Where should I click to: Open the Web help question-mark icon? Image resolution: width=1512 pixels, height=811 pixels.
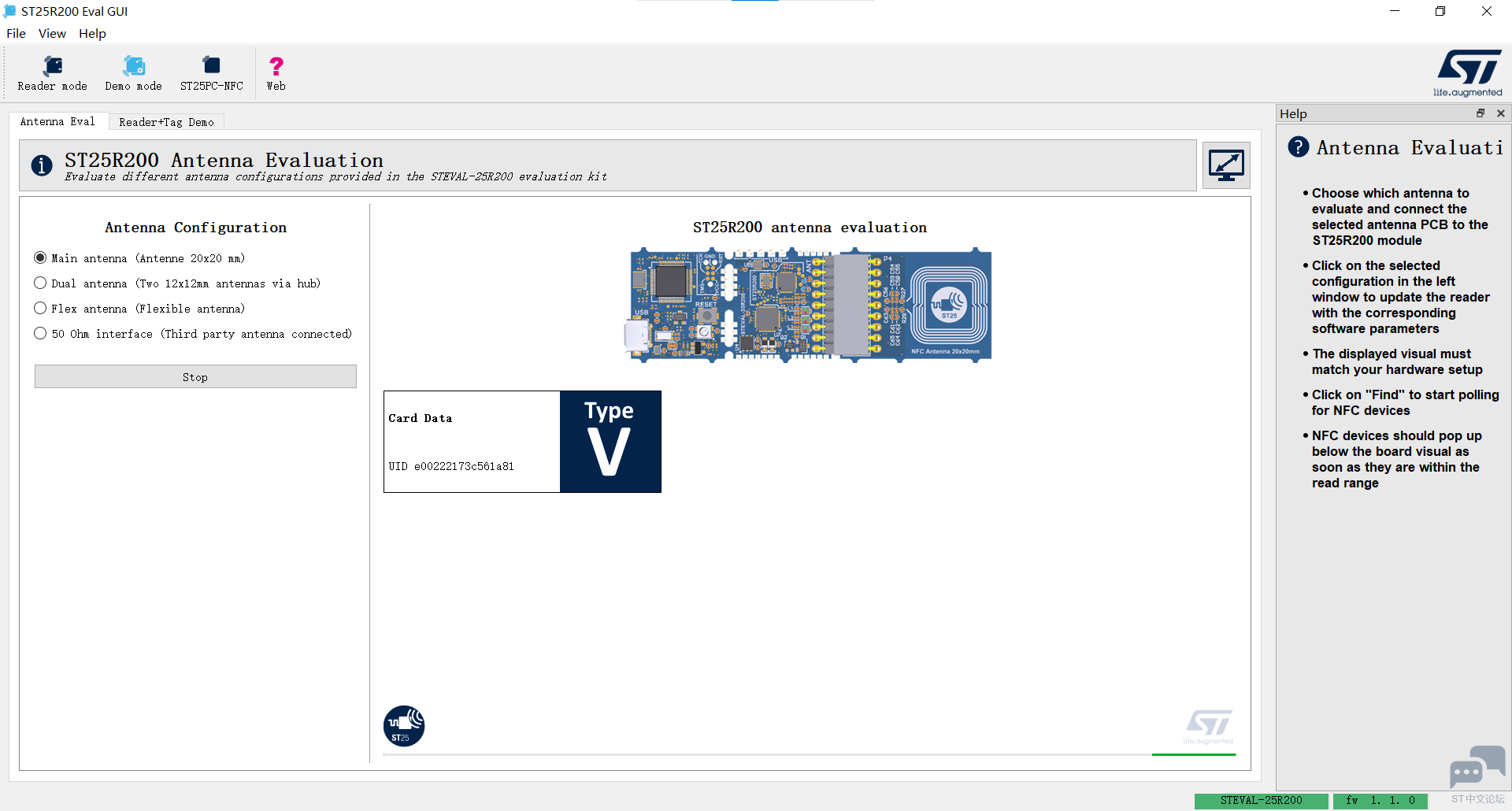point(276,73)
